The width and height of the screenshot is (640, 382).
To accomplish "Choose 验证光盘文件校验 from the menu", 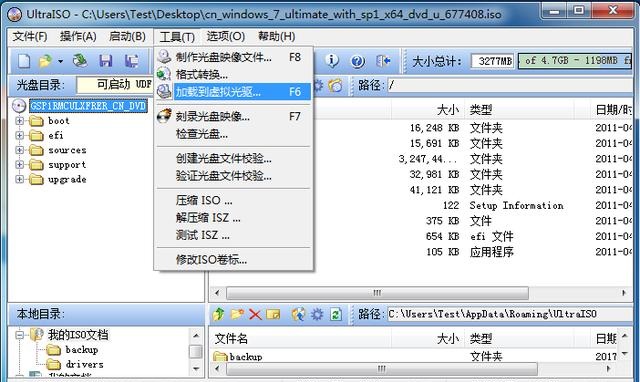I will [233, 176].
